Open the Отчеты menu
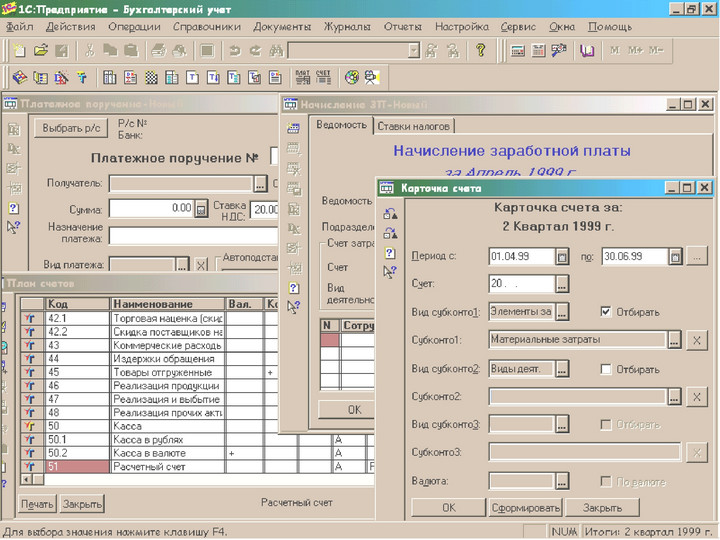 tap(402, 27)
